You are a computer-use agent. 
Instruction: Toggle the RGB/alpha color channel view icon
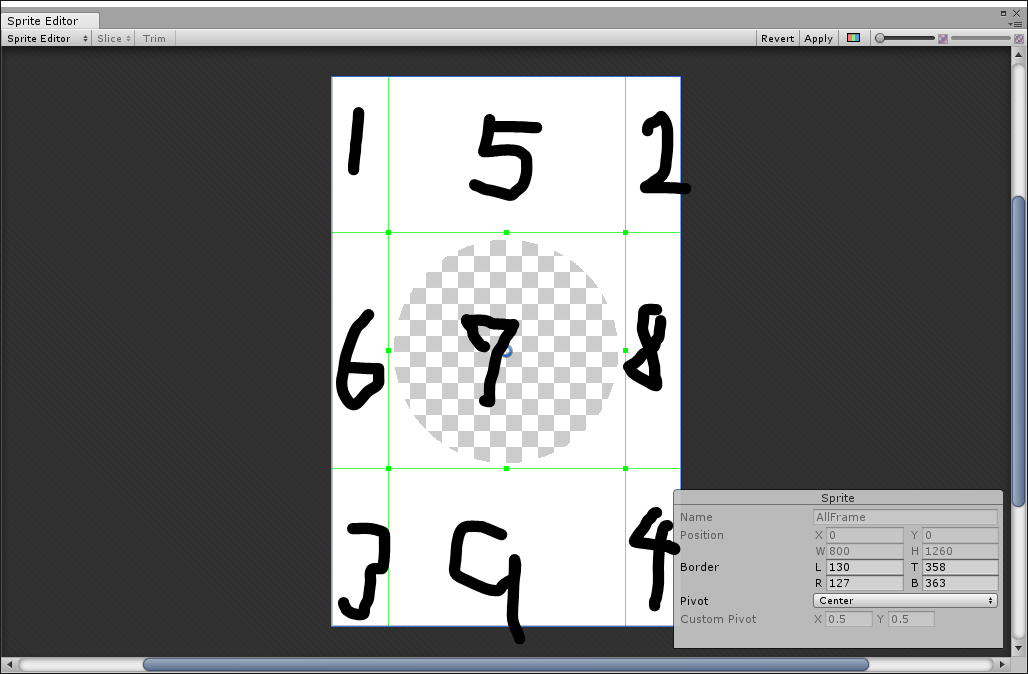coord(853,38)
